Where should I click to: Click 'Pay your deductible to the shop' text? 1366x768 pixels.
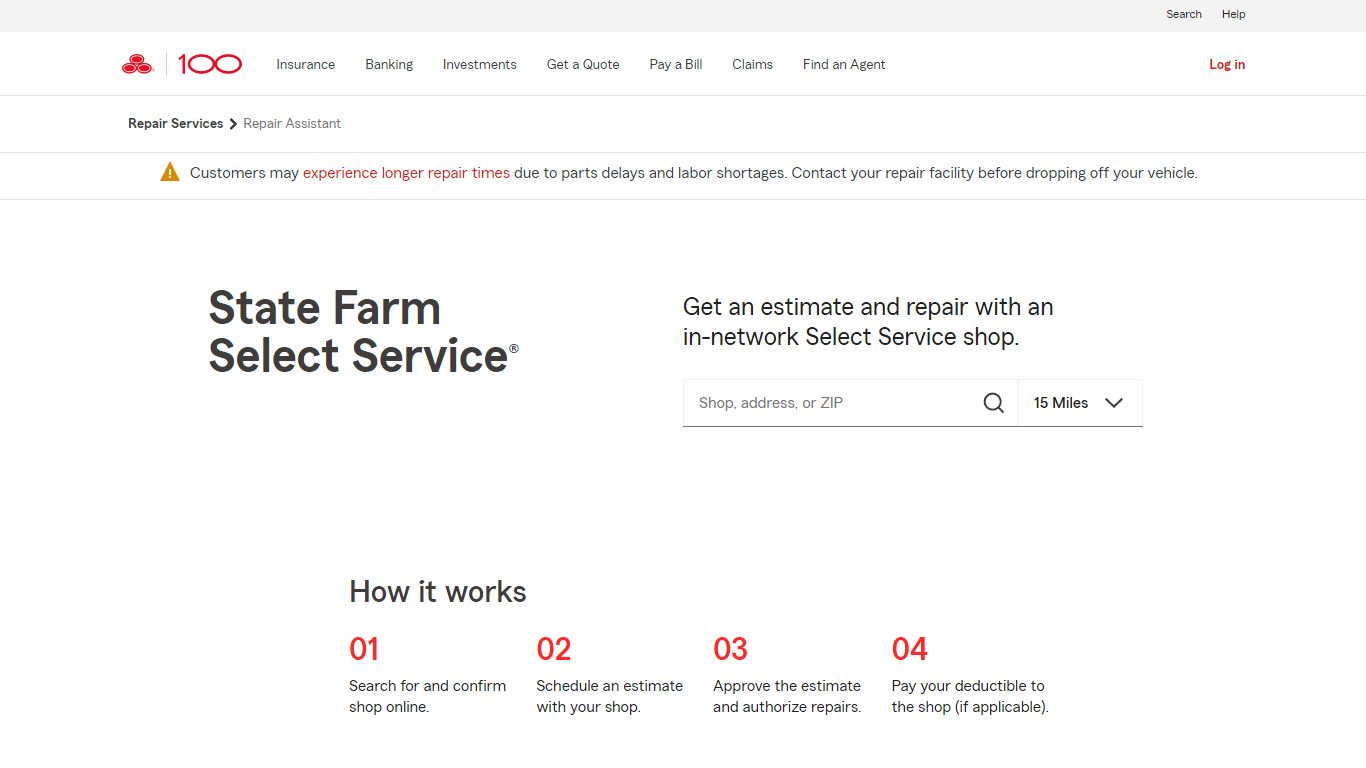968,696
